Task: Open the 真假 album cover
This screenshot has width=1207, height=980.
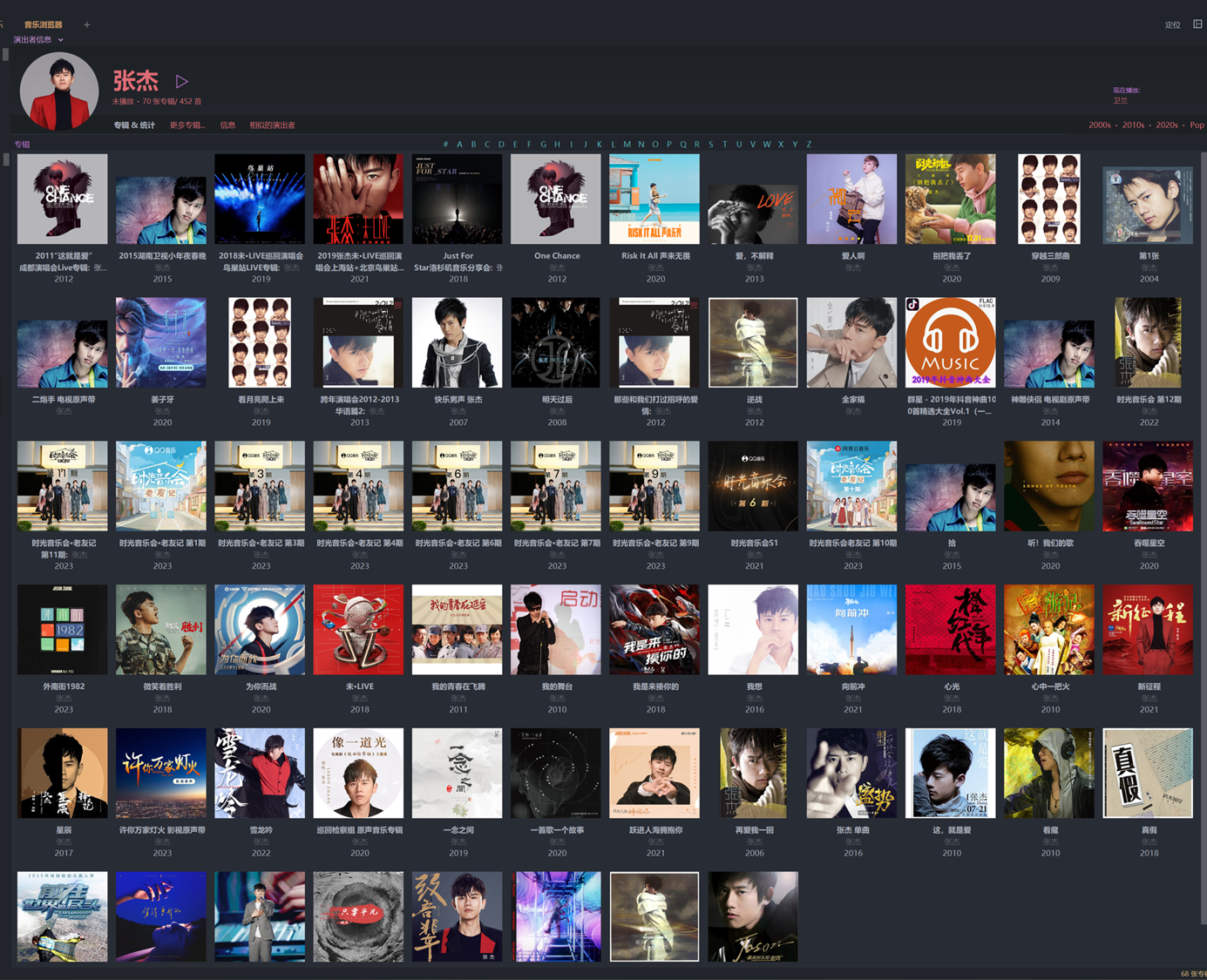Action: [1149, 774]
